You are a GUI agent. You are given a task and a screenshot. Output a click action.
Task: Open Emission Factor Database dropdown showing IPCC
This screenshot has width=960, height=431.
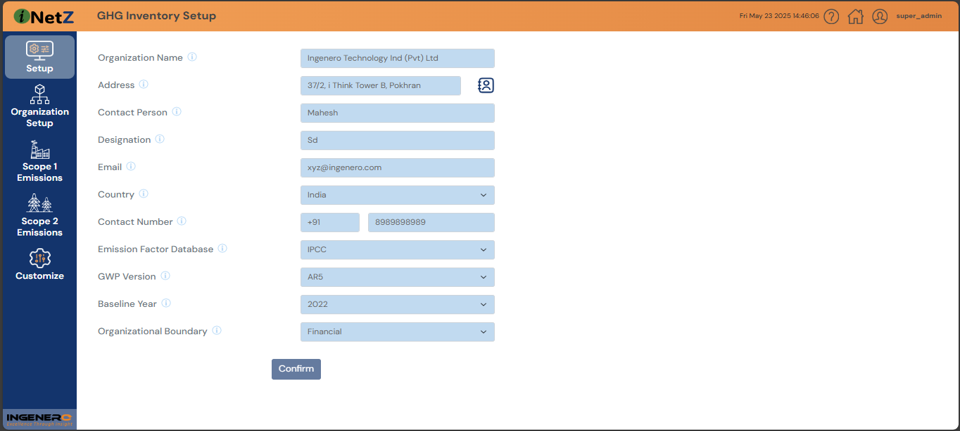pos(397,250)
